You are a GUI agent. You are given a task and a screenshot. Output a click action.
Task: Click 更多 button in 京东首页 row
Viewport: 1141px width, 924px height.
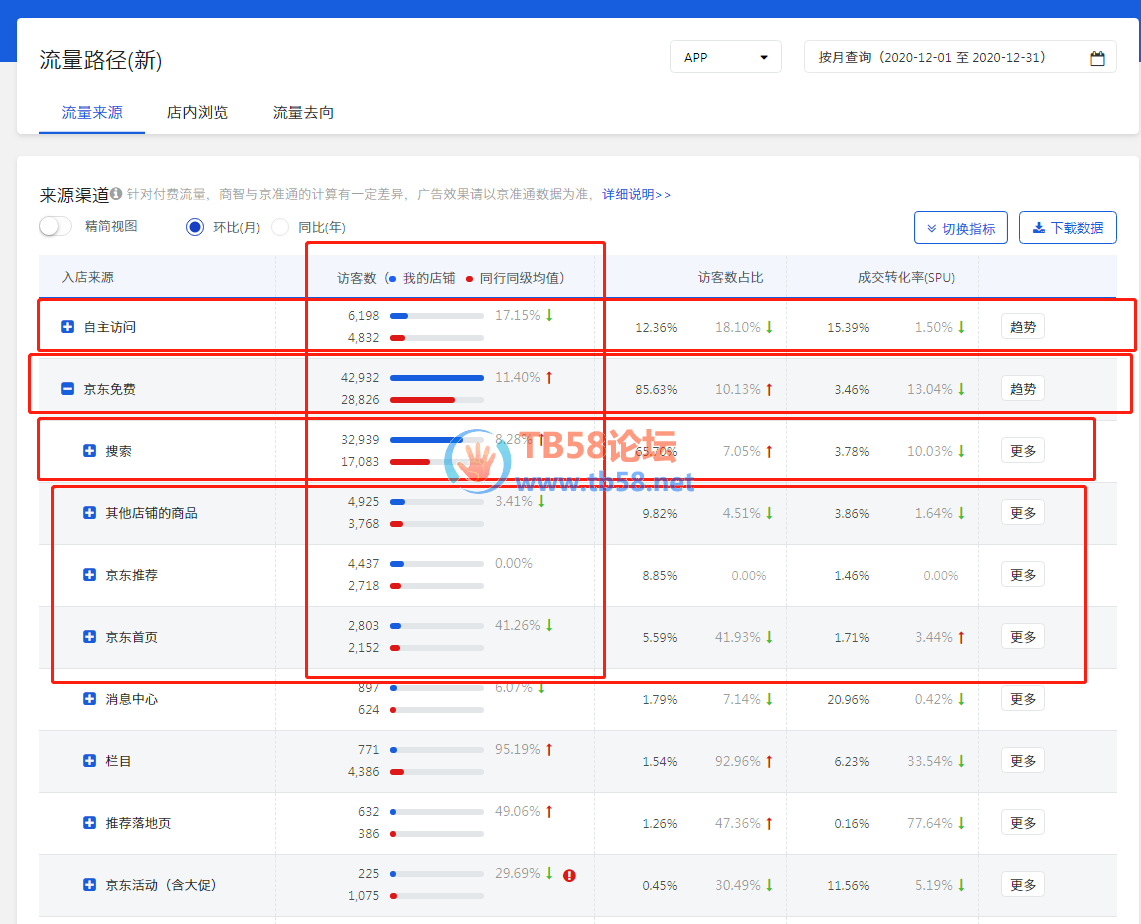point(1022,637)
